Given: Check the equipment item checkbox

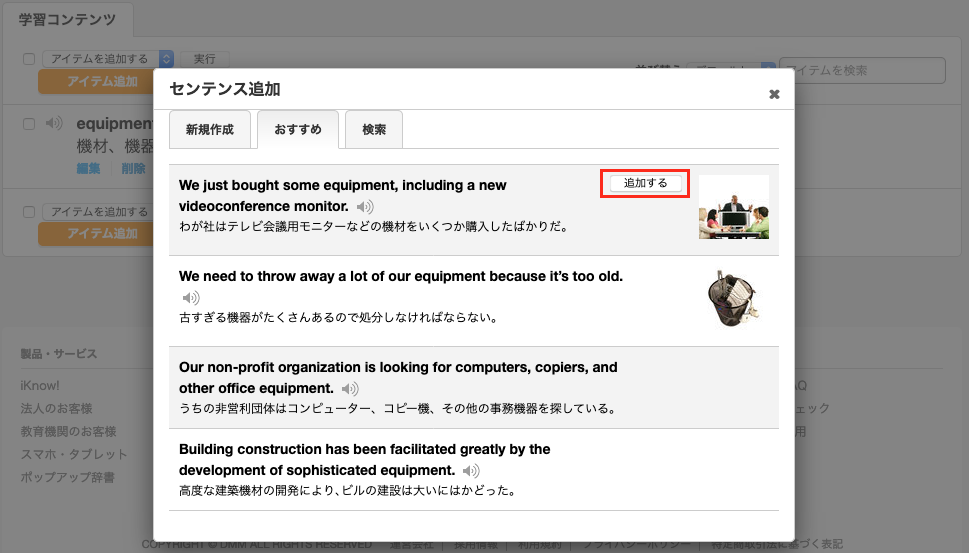Looking at the screenshot, I should (29, 124).
